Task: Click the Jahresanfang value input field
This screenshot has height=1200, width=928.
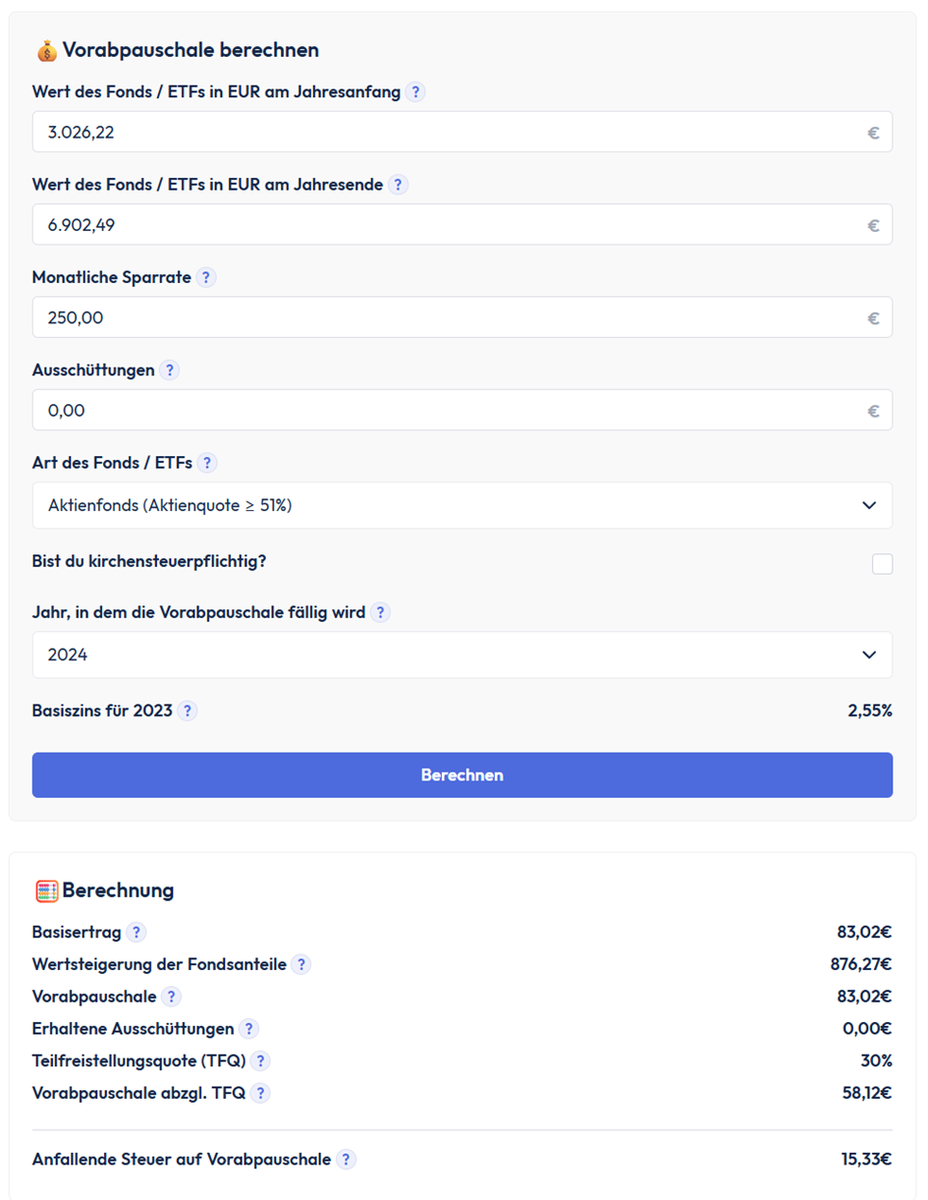Action: (x=450, y=132)
